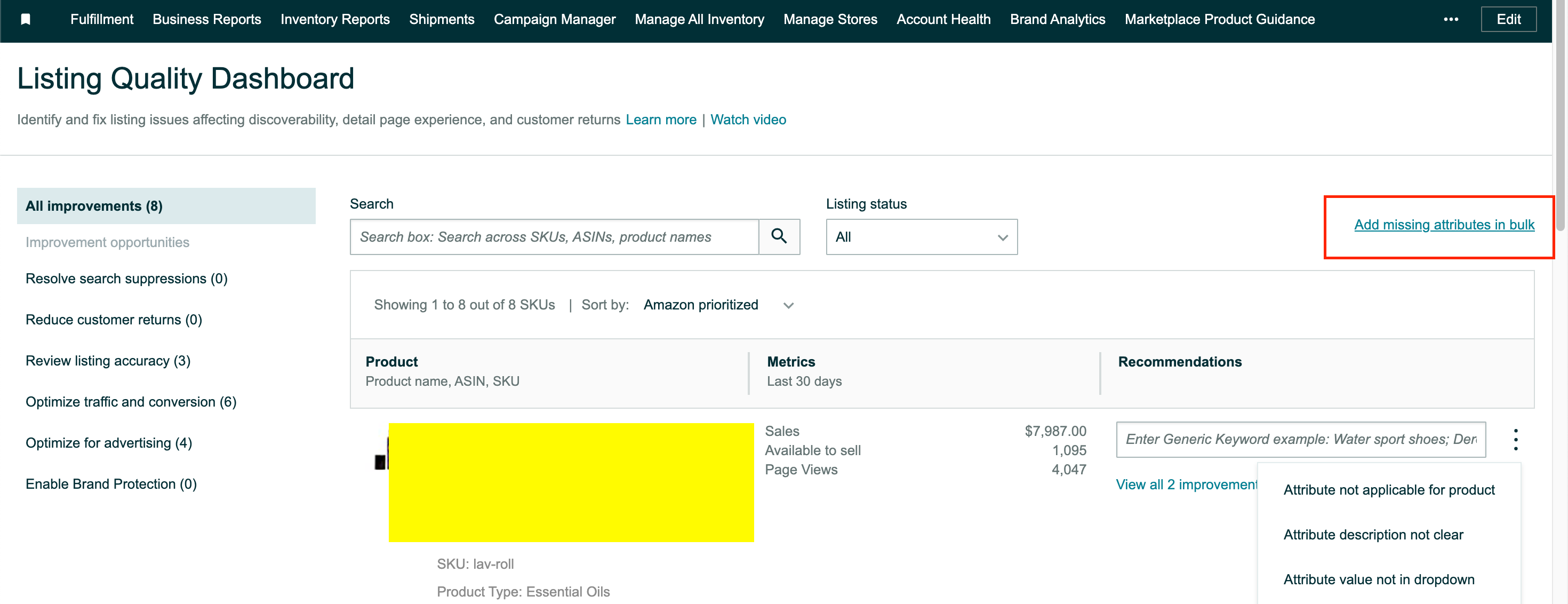Click the SKU search input box

[x=554, y=237]
